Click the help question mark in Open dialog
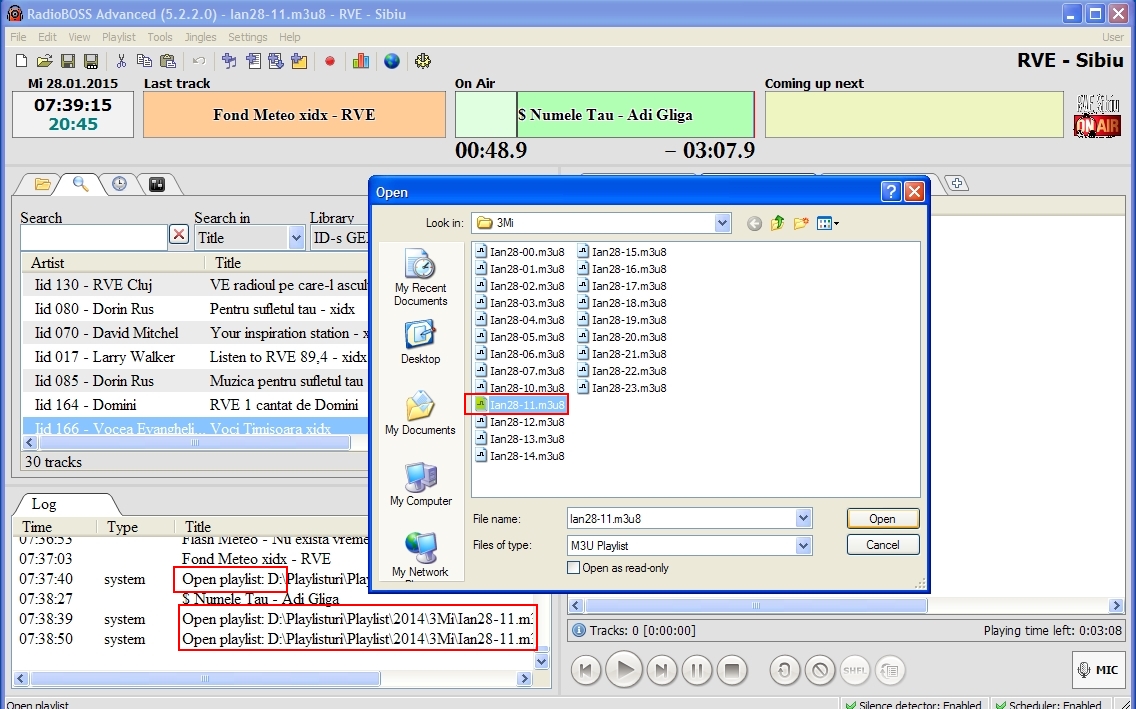Image resolution: width=1136 pixels, height=709 pixels. coord(890,191)
